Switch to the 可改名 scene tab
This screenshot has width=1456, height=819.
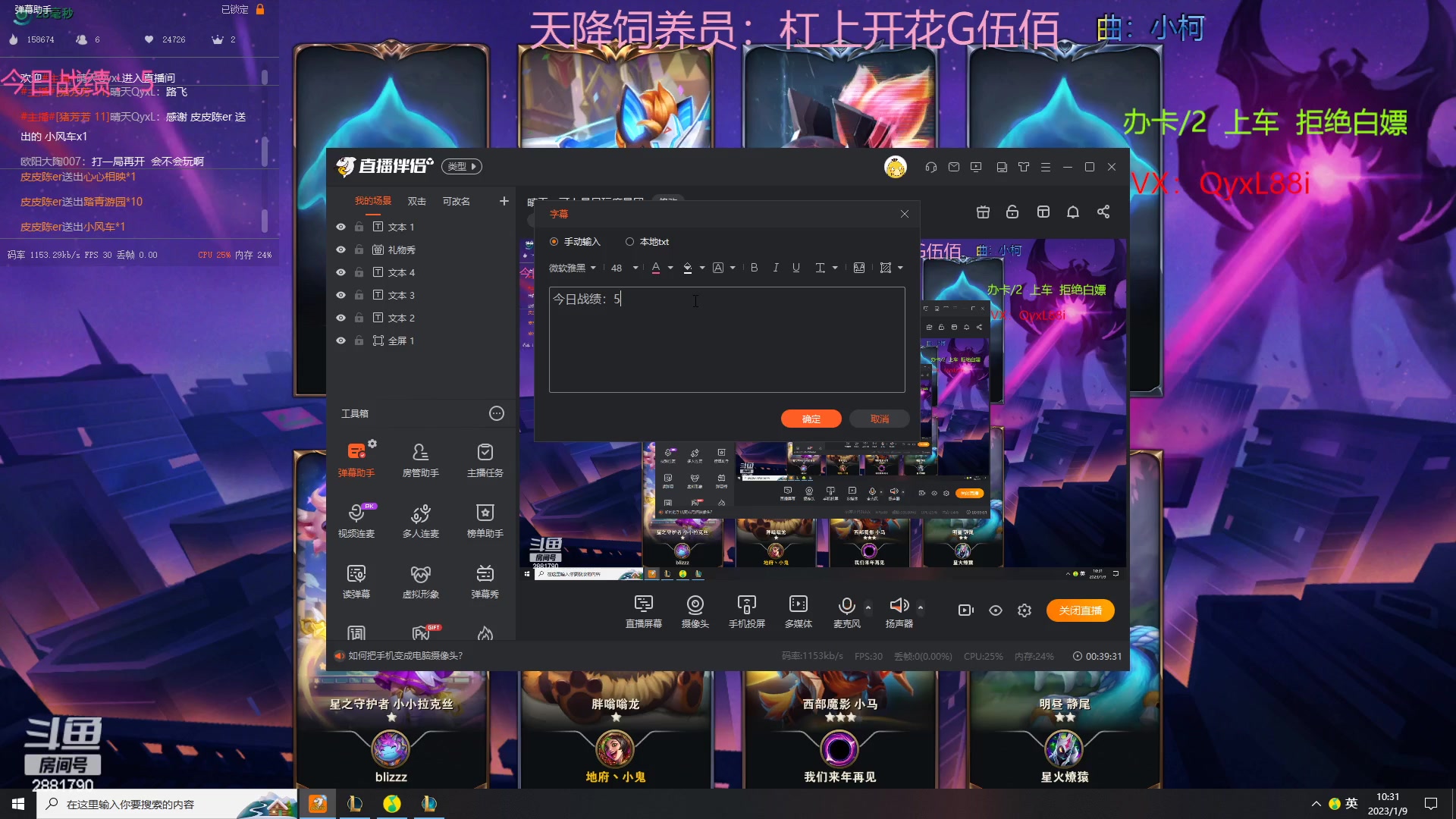(456, 201)
